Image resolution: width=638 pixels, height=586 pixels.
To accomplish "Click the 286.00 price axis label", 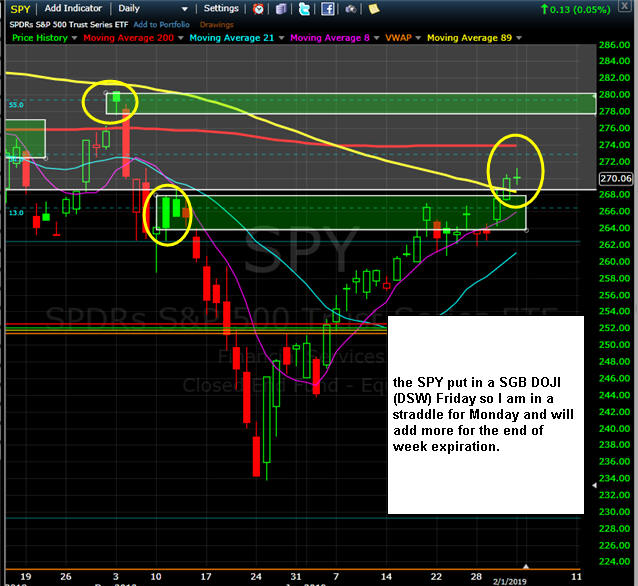I will click(614, 45).
